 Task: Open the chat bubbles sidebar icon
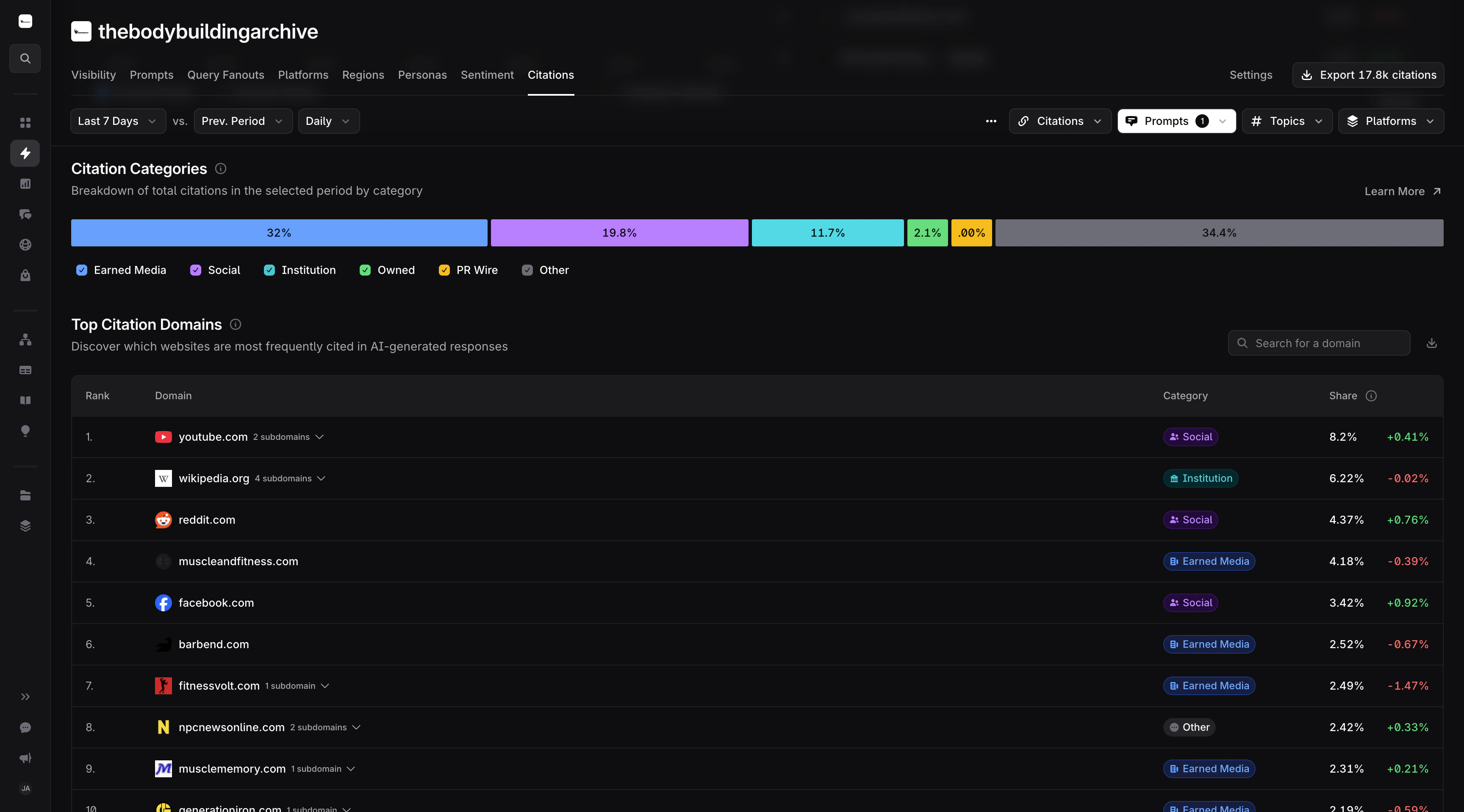[x=25, y=214]
